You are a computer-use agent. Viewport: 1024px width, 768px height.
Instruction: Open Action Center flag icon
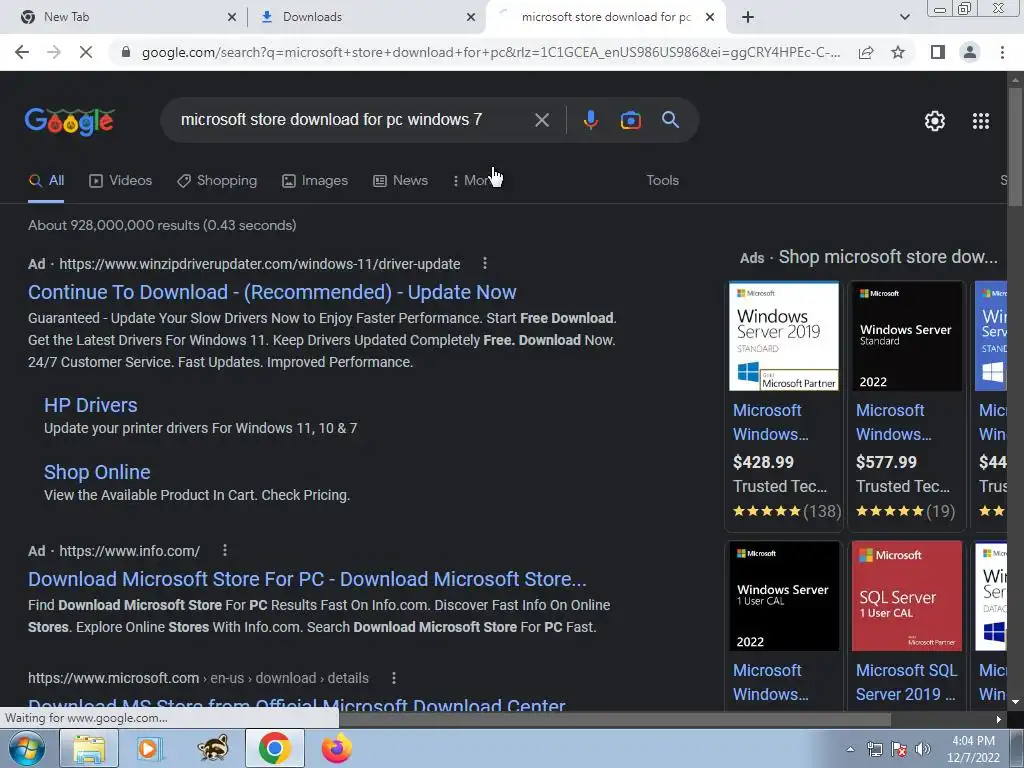click(899, 749)
